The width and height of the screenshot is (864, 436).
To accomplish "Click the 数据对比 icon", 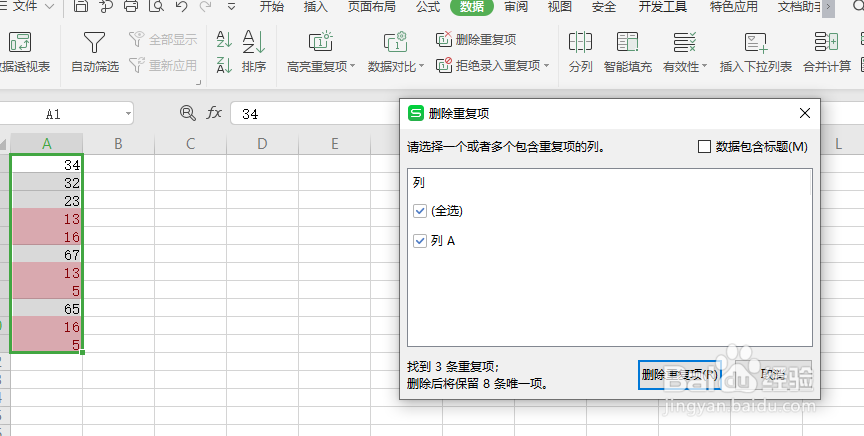I will click(x=395, y=42).
